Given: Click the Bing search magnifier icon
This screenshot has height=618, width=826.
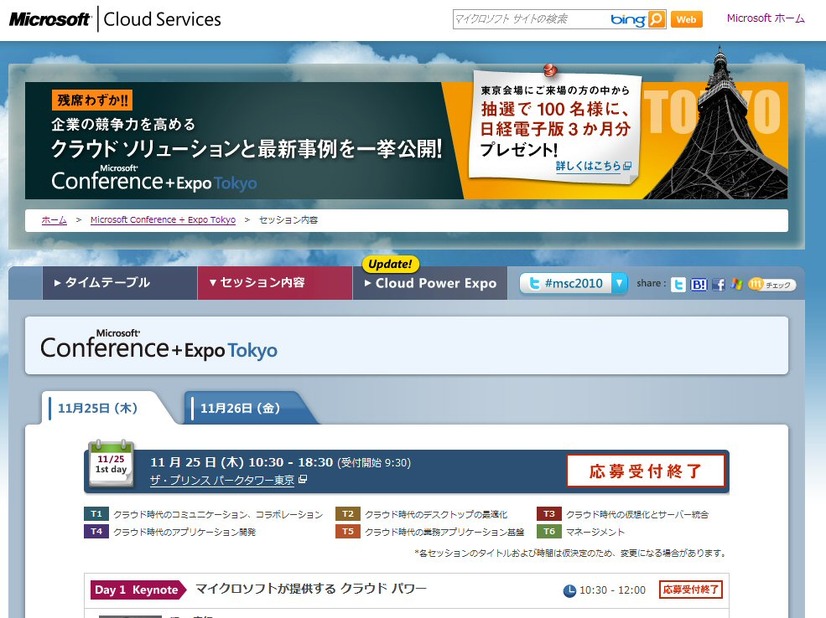Looking at the screenshot, I should pos(656,19).
